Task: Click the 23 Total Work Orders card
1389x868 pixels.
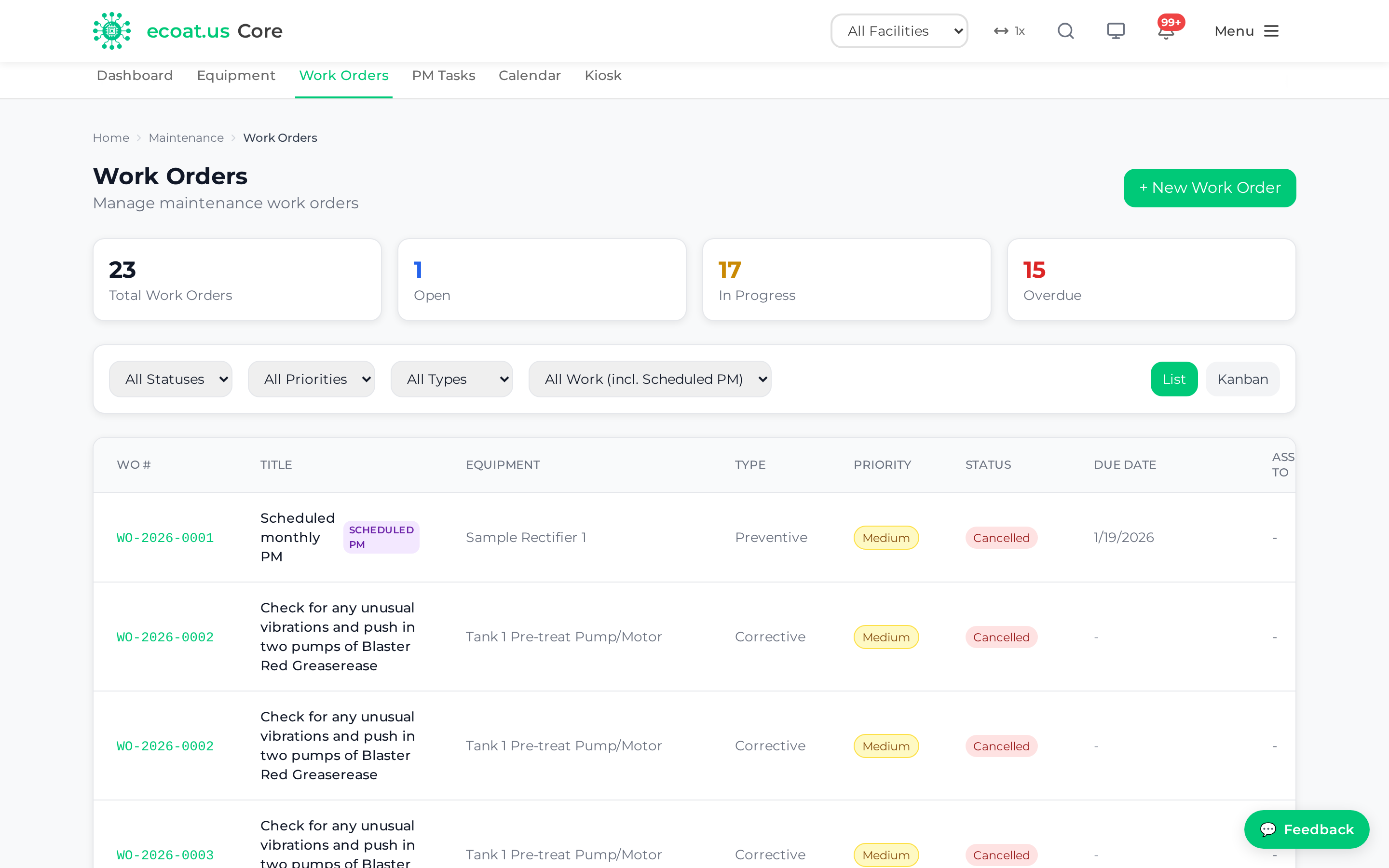Action: tap(237, 280)
